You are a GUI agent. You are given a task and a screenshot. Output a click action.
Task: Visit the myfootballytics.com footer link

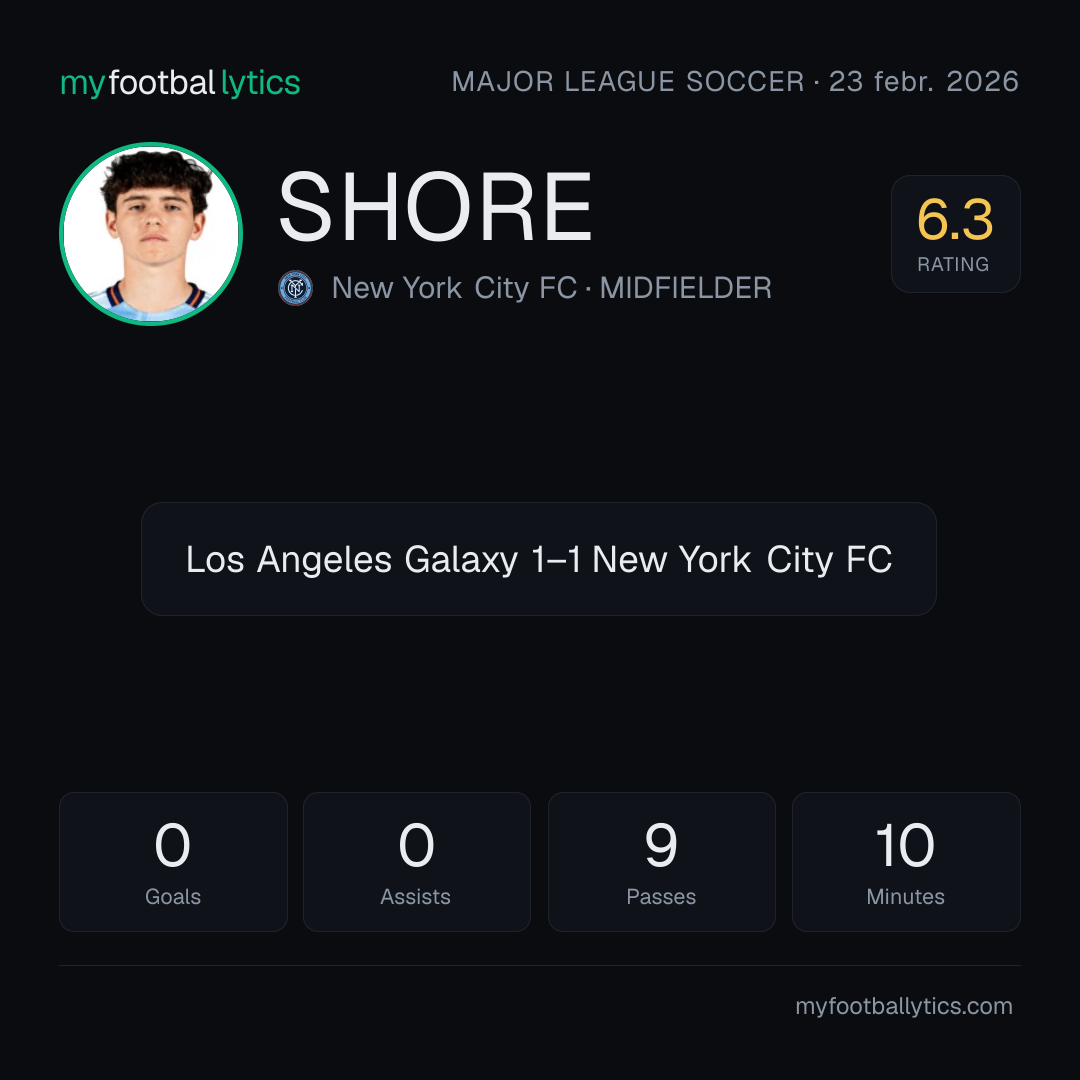coord(904,1006)
